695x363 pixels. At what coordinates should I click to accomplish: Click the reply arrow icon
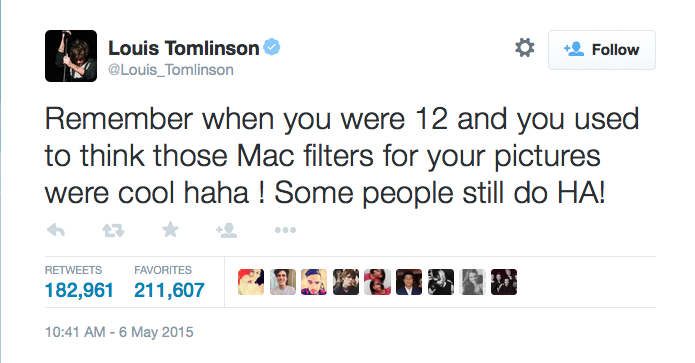click(x=56, y=230)
